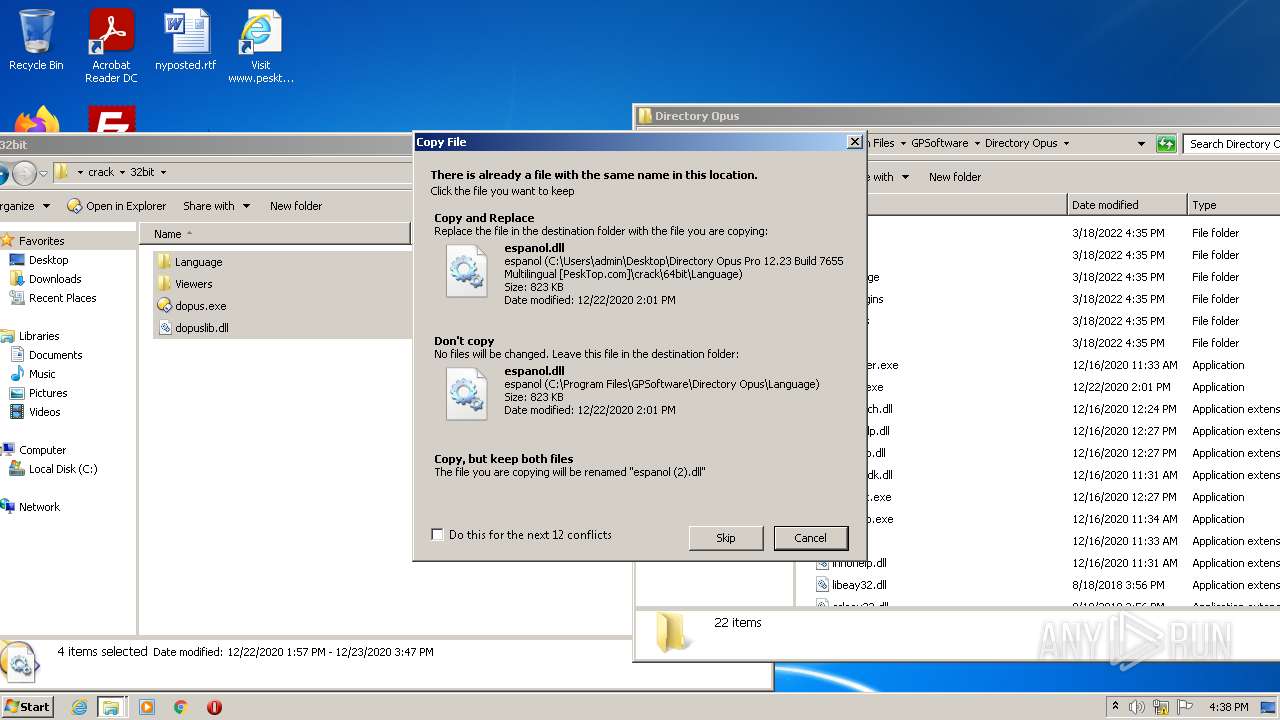This screenshot has height=720, width=1280.
Task: Launch Acrobat Reader DC from the desktop
Action: pyautogui.click(x=111, y=47)
